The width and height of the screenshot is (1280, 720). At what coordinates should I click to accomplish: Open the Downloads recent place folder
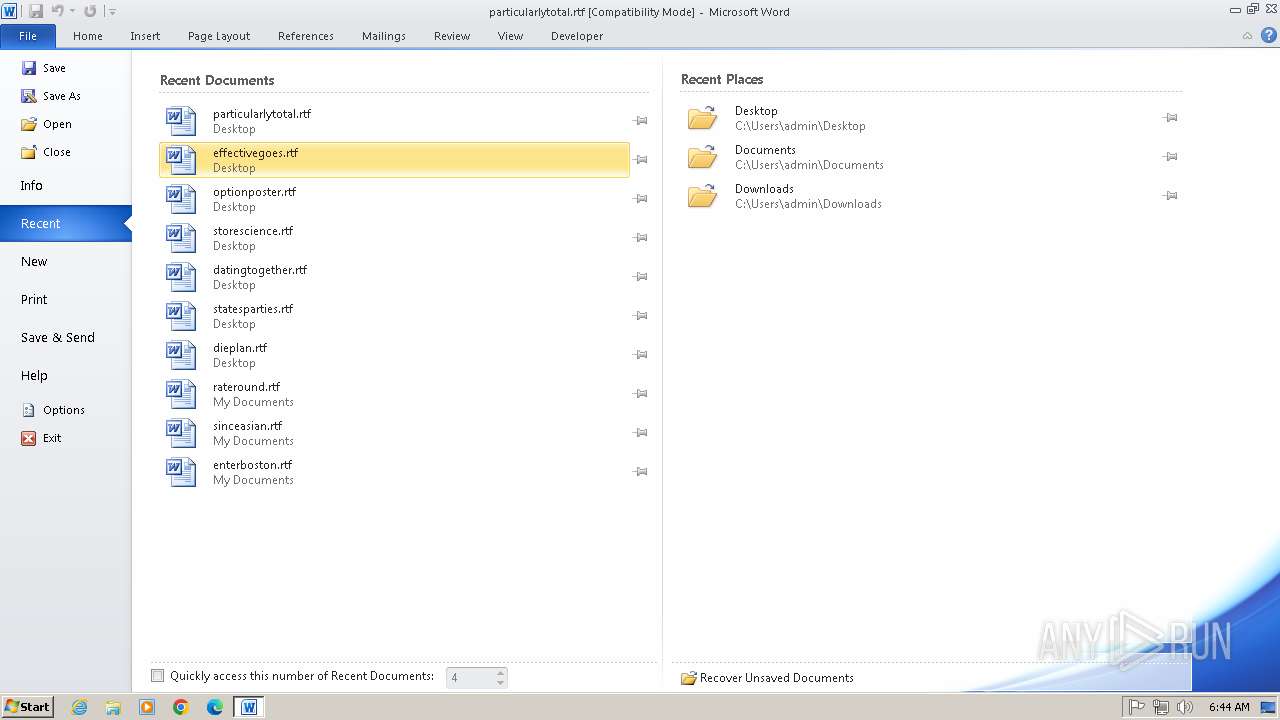pyautogui.click(x=920, y=196)
